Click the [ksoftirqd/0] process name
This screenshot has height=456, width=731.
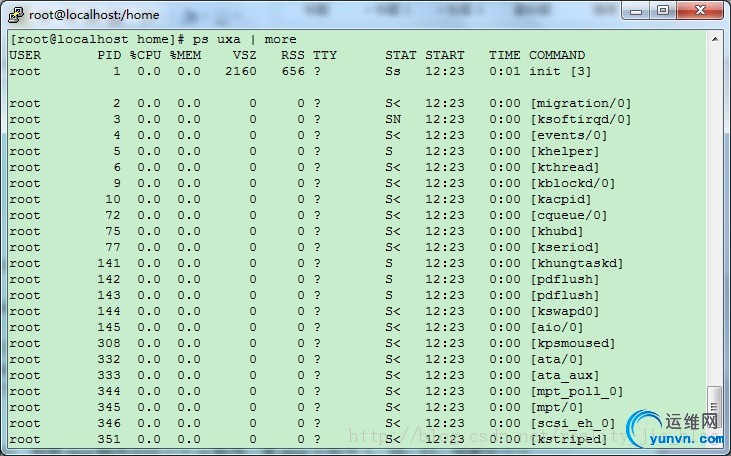tap(580, 119)
